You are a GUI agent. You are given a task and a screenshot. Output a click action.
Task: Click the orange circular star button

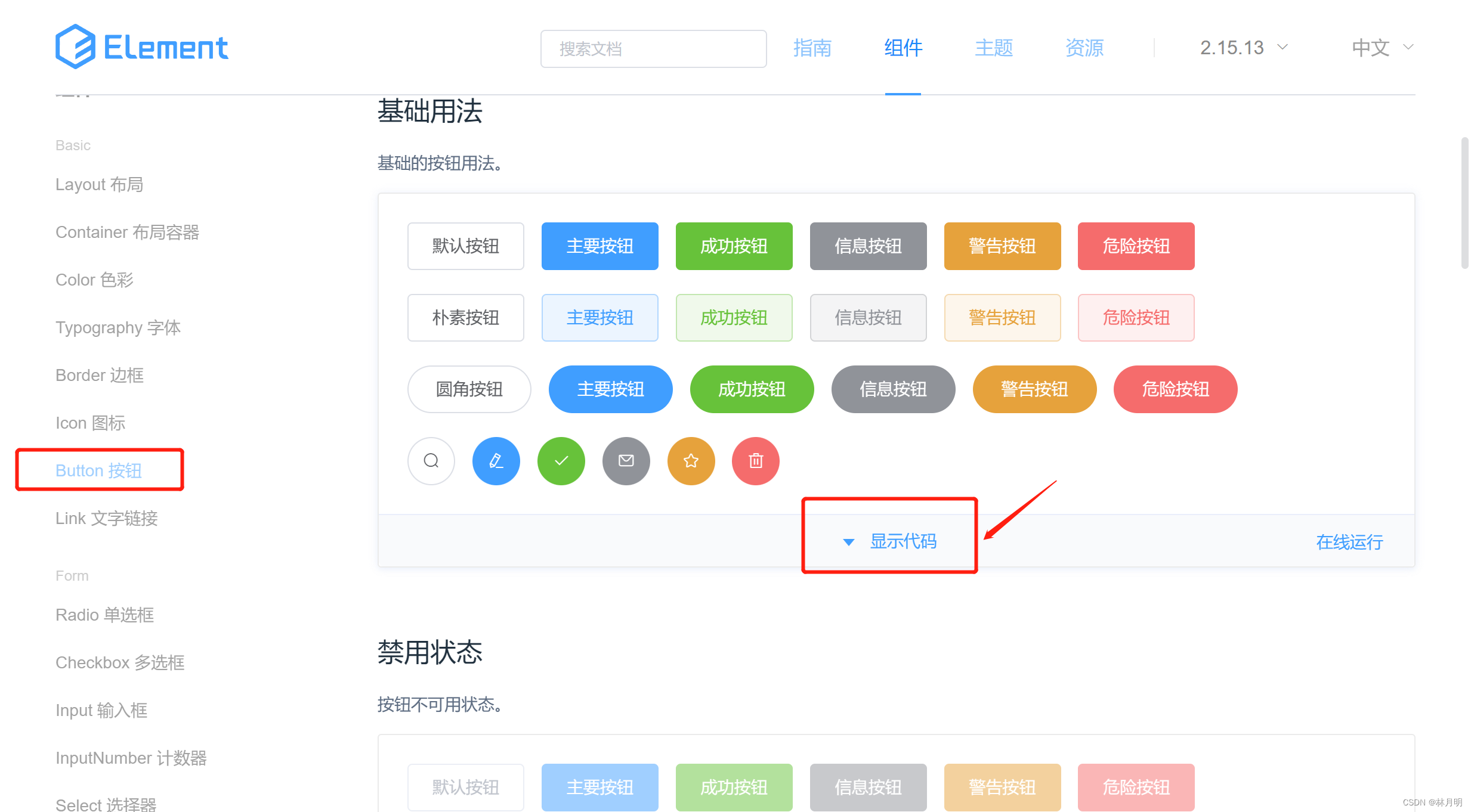coord(691,461)
